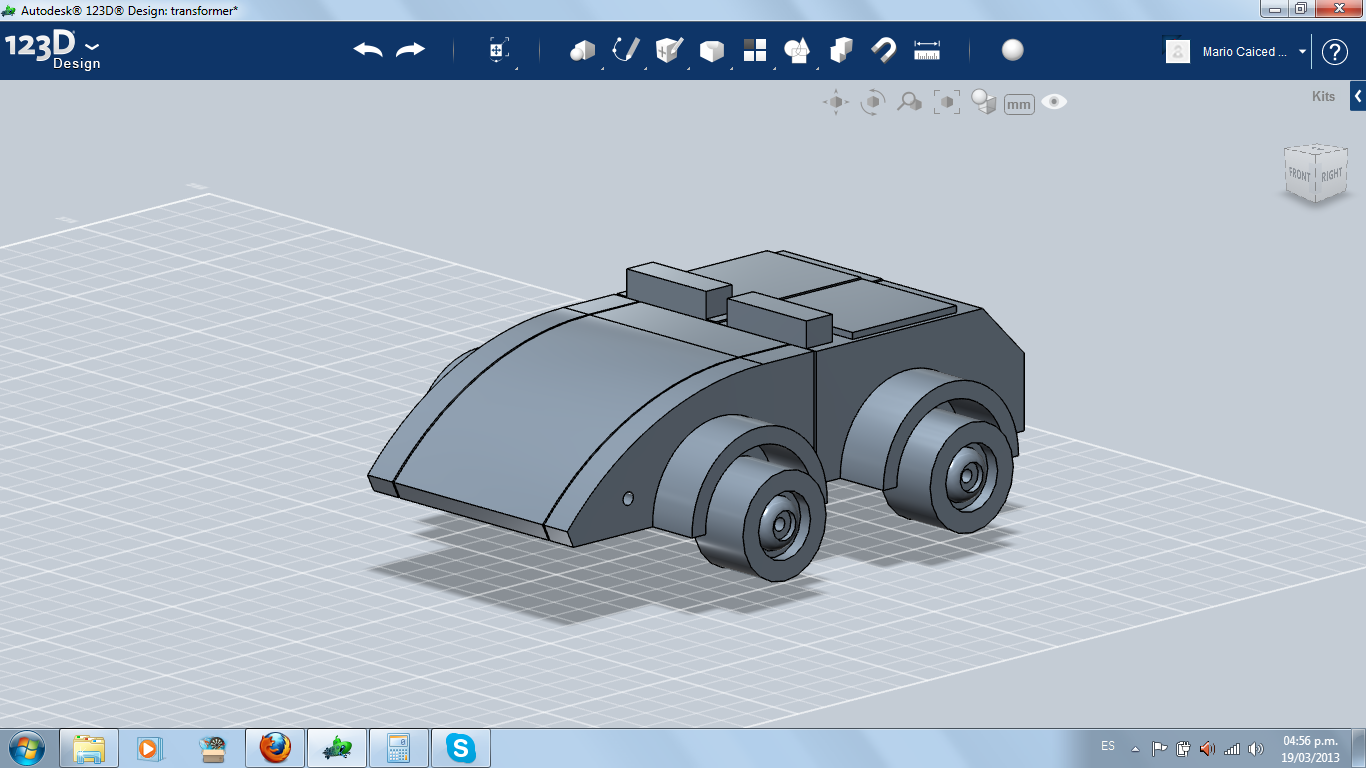Click the Show desktop strip after the clock
1366x768 pixels.
click(x=1358, y=748)
